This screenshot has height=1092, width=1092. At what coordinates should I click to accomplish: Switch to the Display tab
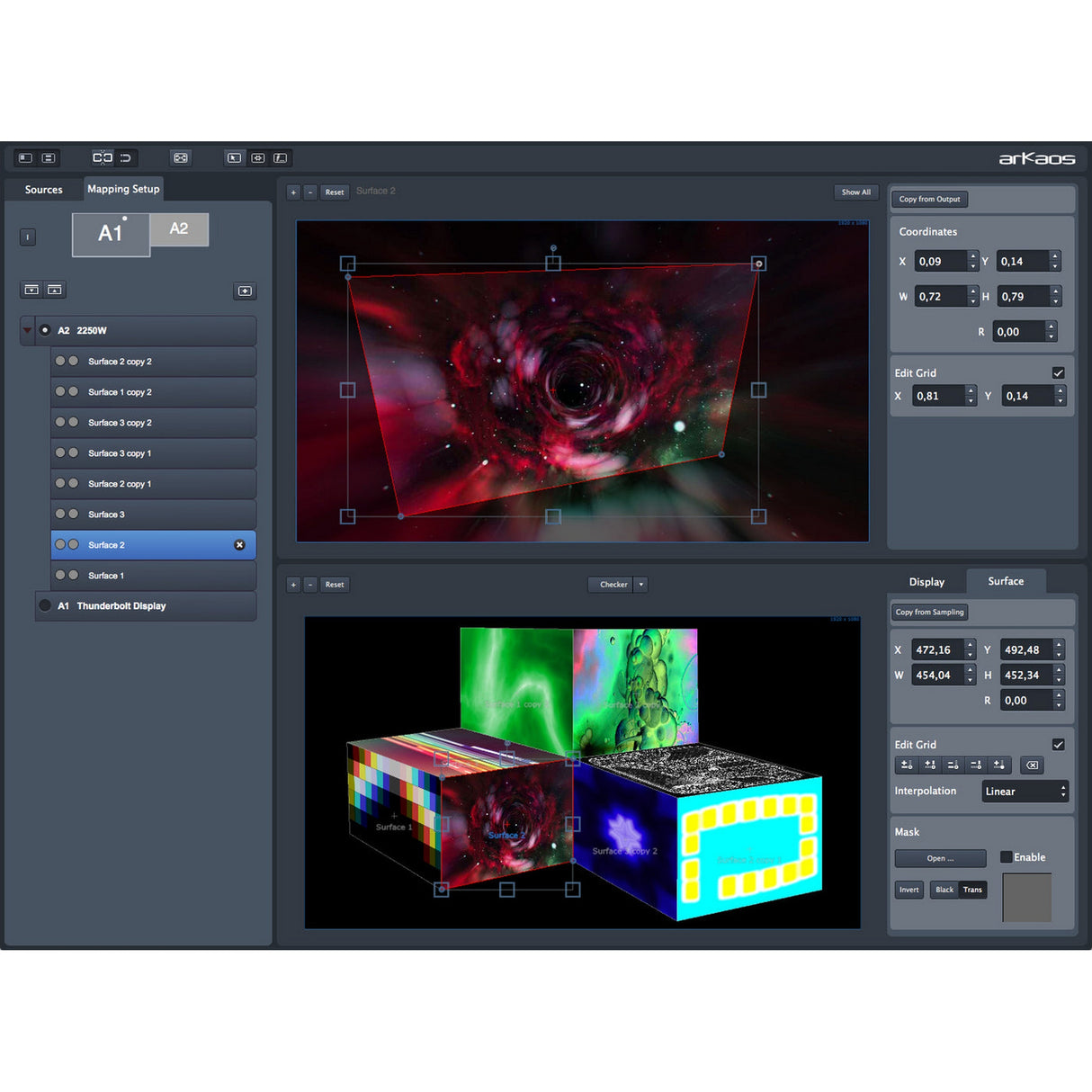(926, 581)
